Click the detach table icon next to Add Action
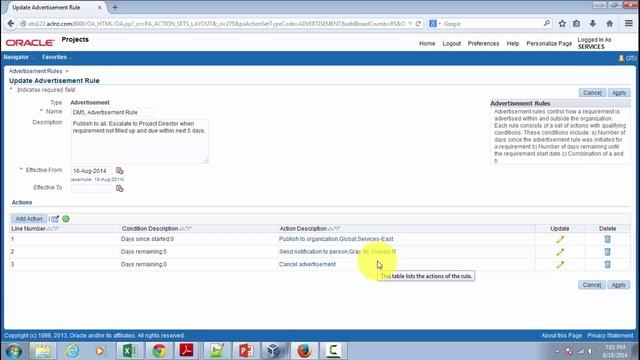 55,219
